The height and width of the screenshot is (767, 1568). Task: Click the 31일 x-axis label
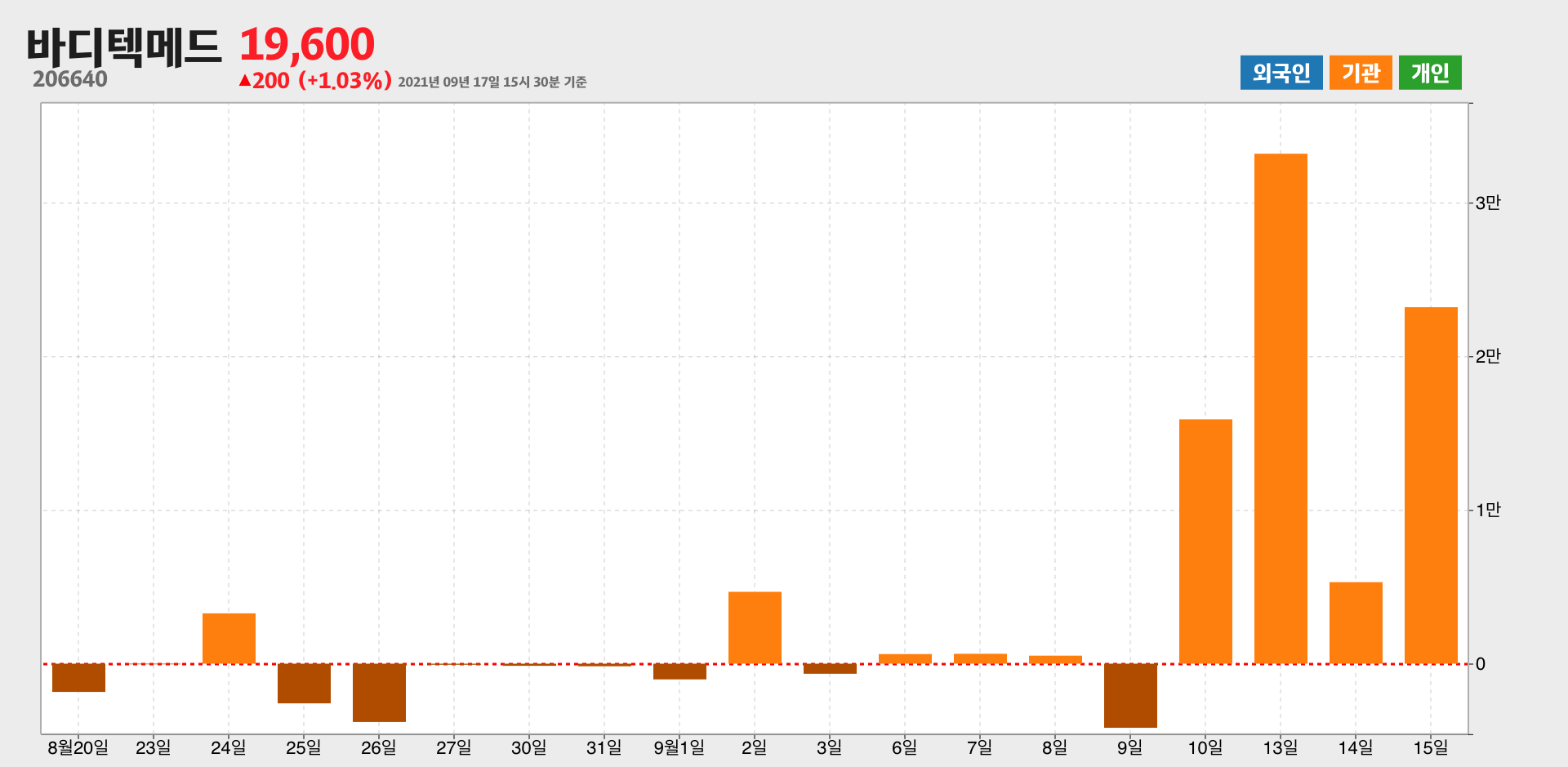[604, 747]
